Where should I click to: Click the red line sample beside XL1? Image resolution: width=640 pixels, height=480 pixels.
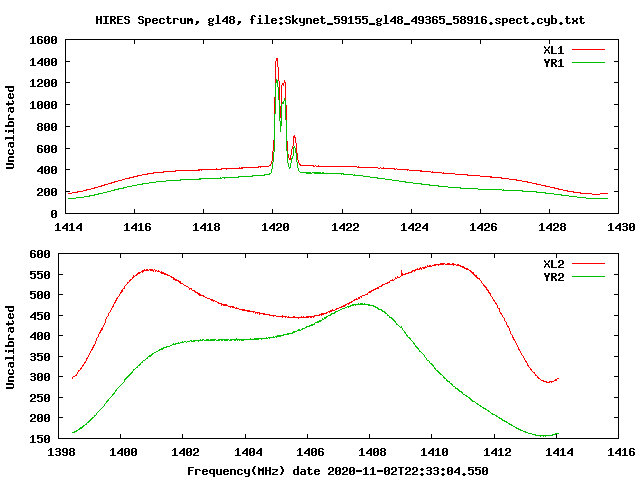point(588,50)
